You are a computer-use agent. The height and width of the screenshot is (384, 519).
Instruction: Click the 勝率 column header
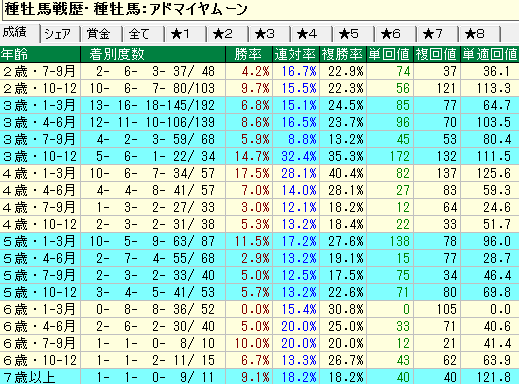coord(249,54)
